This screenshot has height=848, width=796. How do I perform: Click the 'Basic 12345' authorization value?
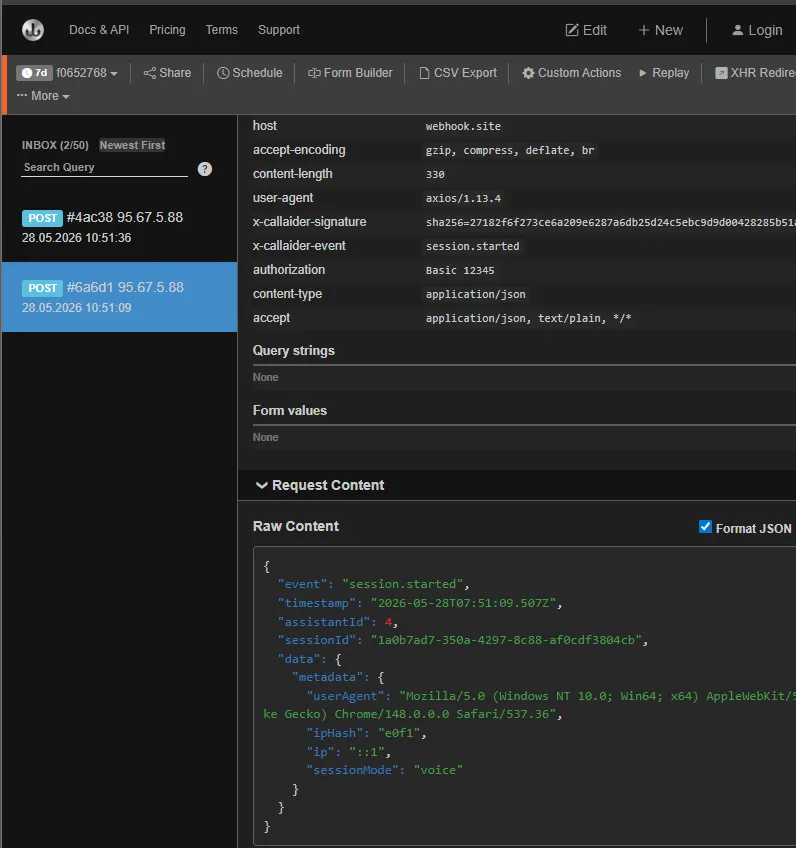(x=460, y=270)
